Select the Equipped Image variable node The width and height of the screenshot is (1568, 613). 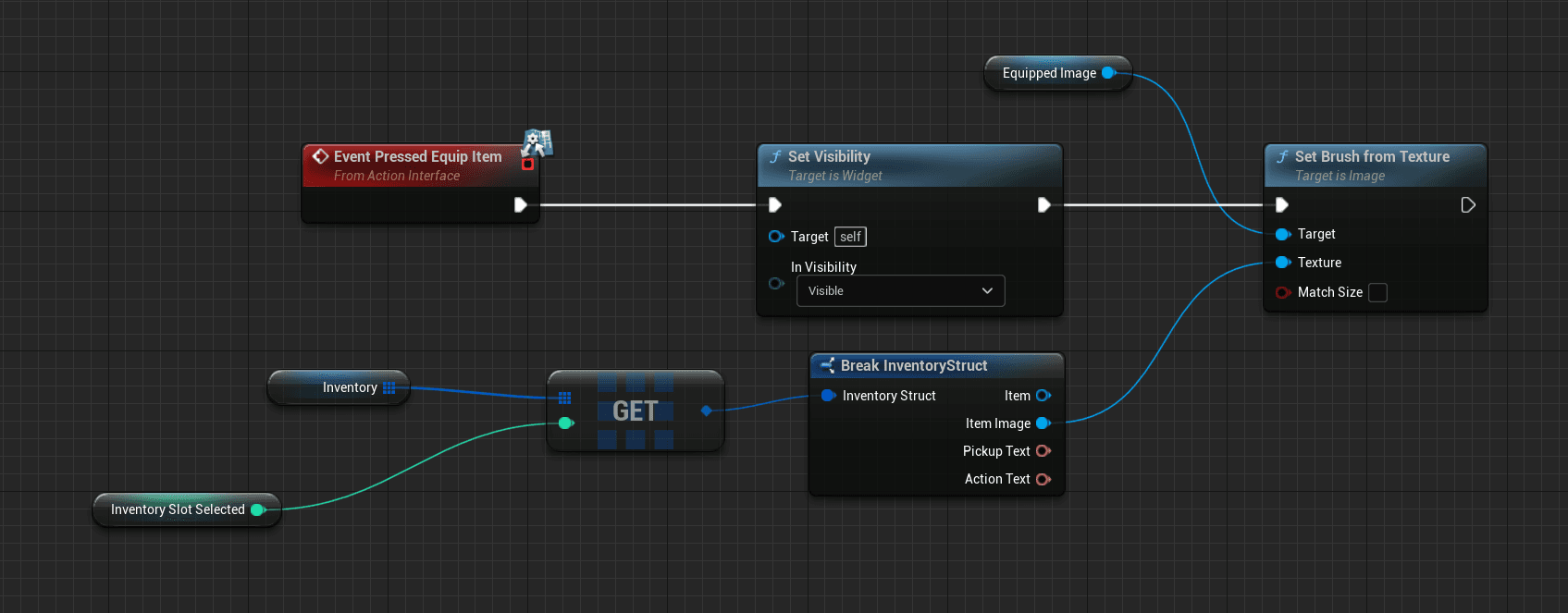point(1057,73)
